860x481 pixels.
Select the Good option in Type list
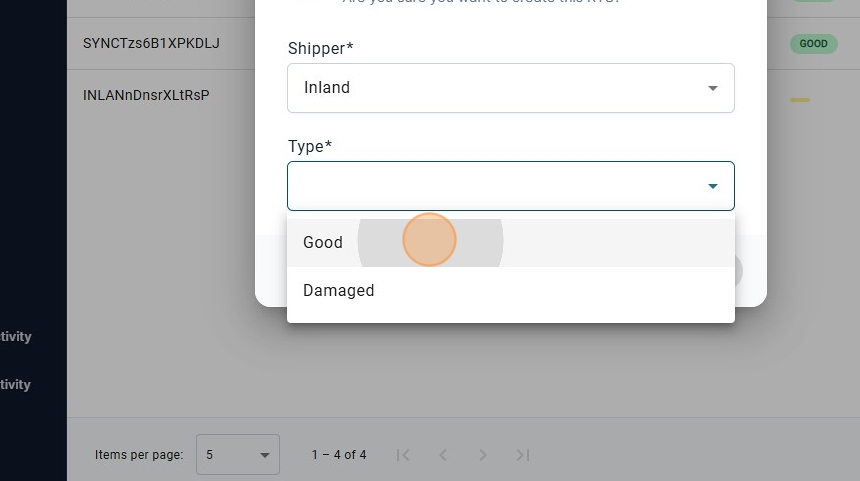323,243
